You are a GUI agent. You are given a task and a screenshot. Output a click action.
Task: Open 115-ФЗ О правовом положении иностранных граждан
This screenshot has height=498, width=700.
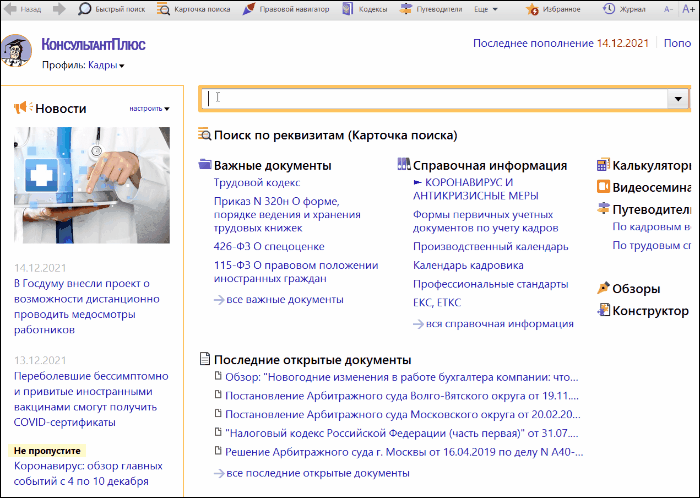[296, 272]
